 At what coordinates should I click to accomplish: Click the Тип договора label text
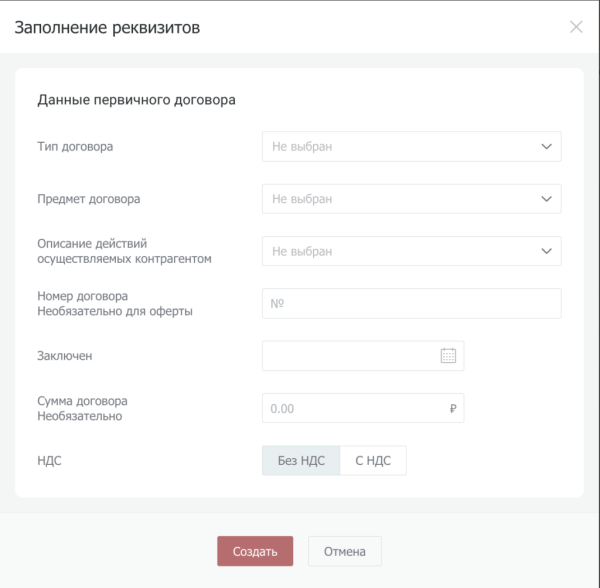tap(75, 147)
